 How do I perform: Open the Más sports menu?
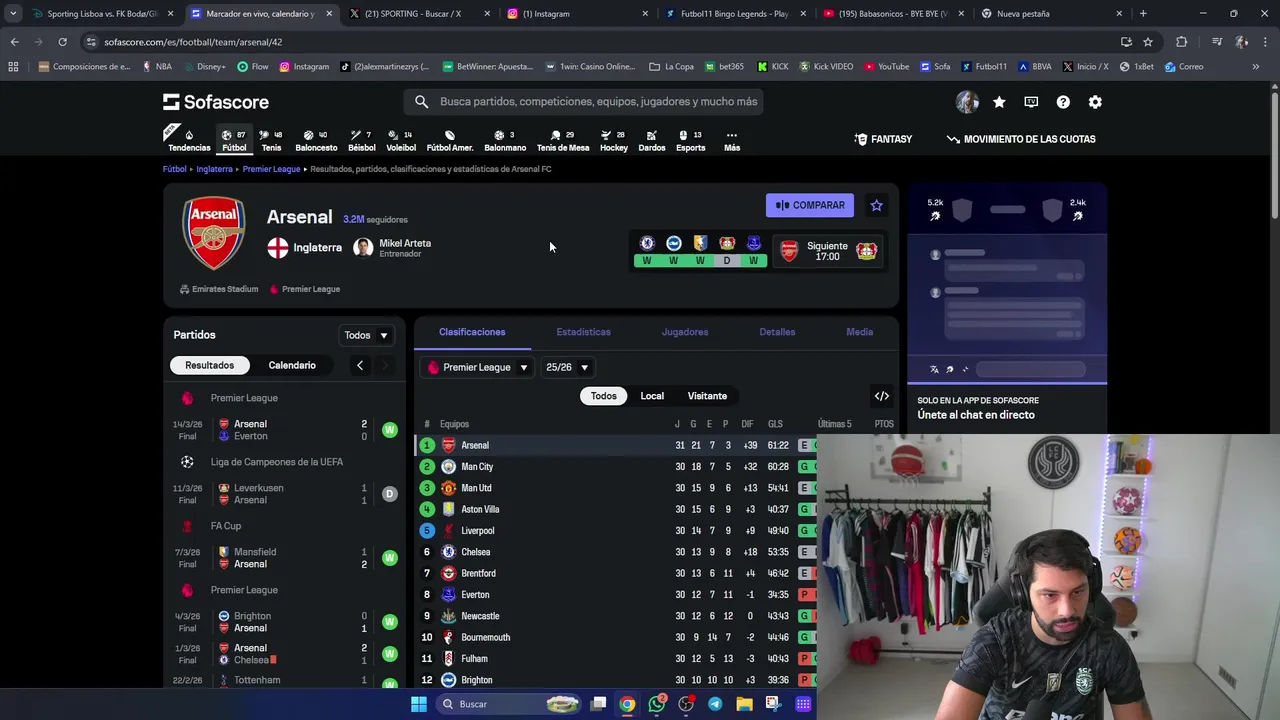(x=732, y=140)
